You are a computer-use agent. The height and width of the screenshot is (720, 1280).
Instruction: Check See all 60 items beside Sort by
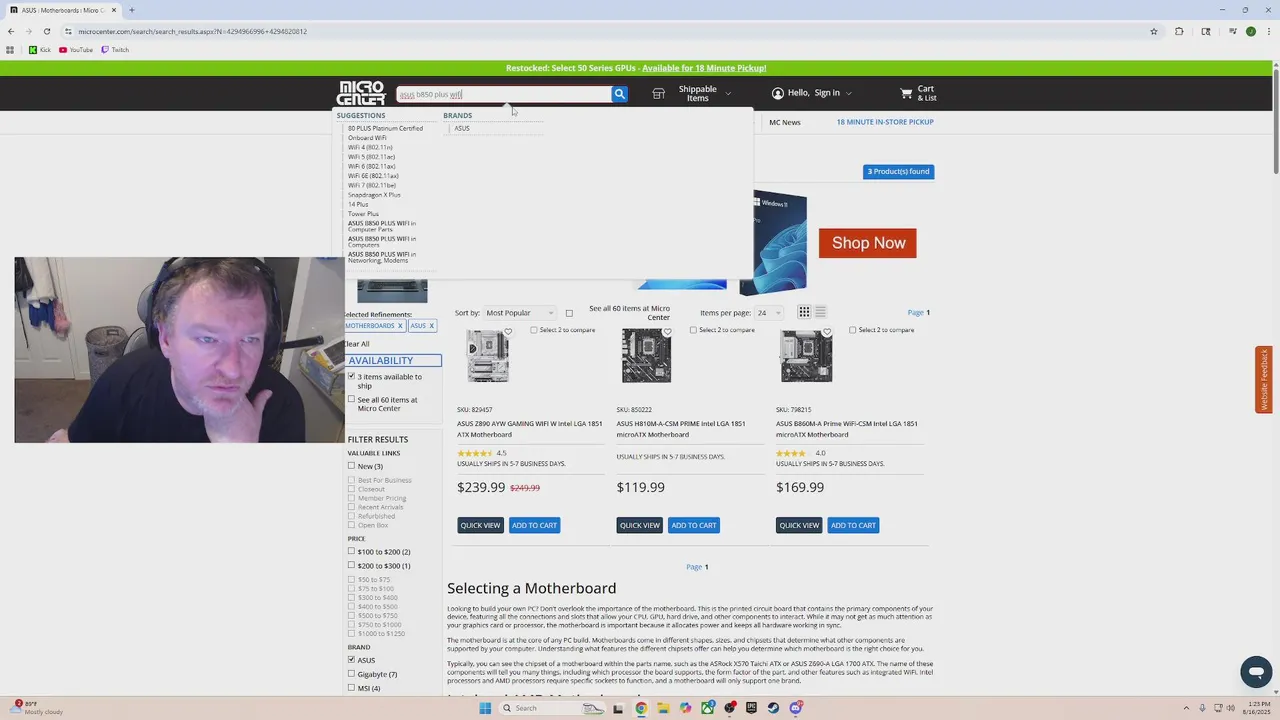pyautogui.click(x=569, y=313)
